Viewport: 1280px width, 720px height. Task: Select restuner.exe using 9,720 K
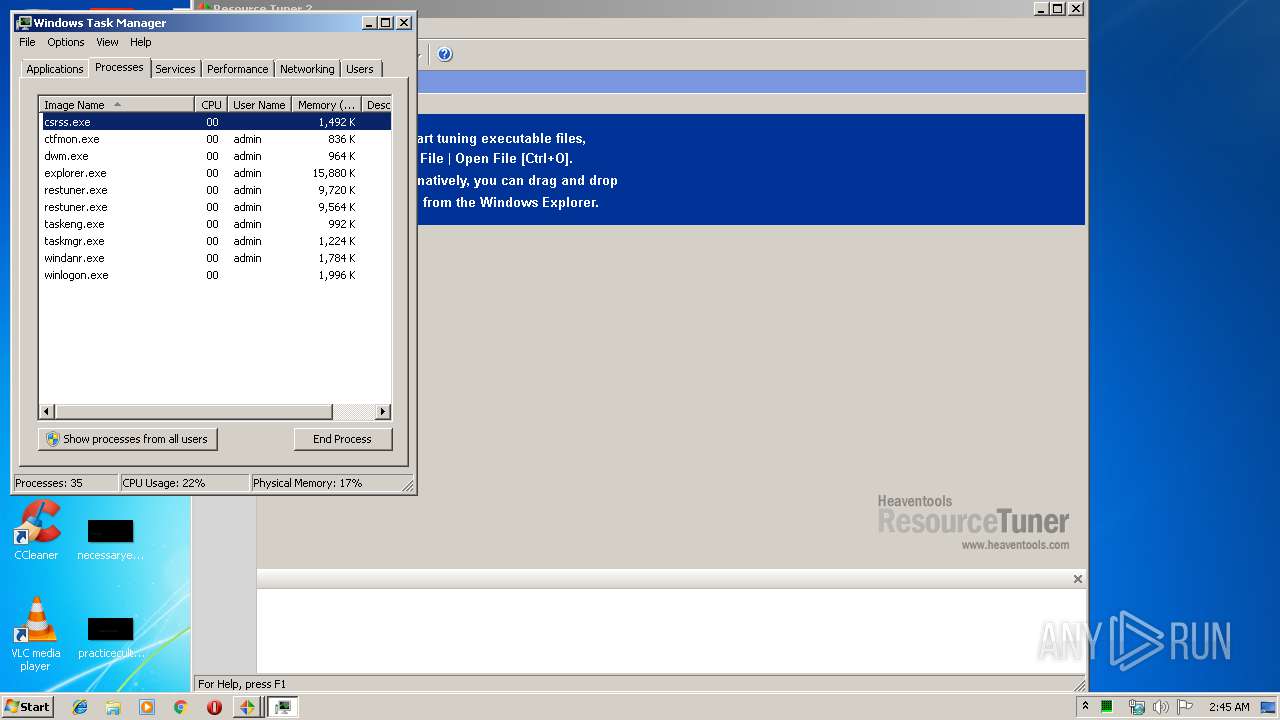(x=215, y=190)
